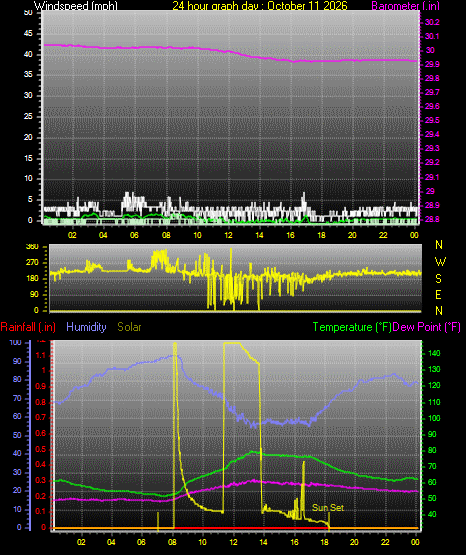Click the Dew Point (°F) legend label
Image resolution: width=466 pixels, height=555 pixels.
click(x=427, y=327)
